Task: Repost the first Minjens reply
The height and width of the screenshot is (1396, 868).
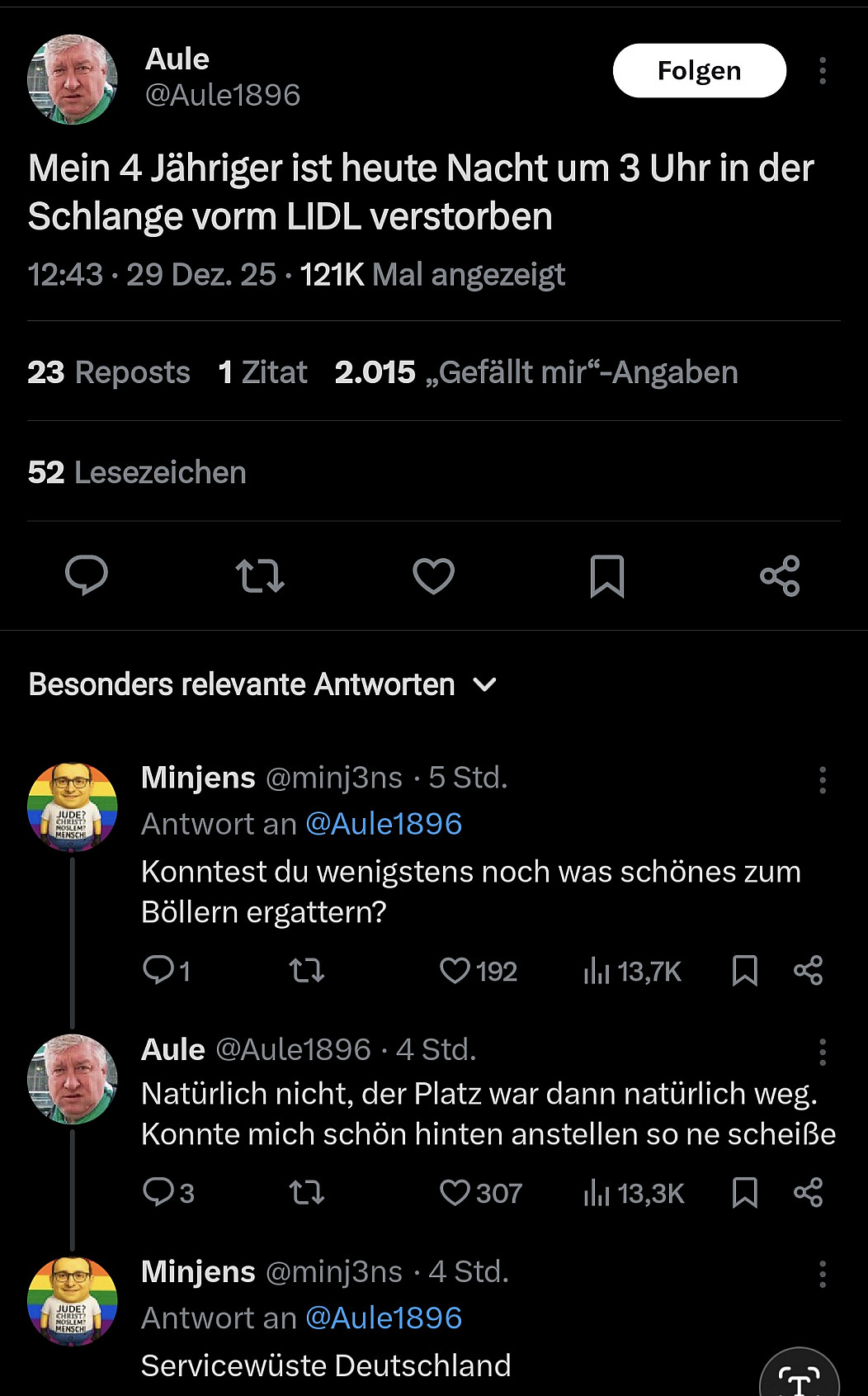Action: tap(307, 971)
